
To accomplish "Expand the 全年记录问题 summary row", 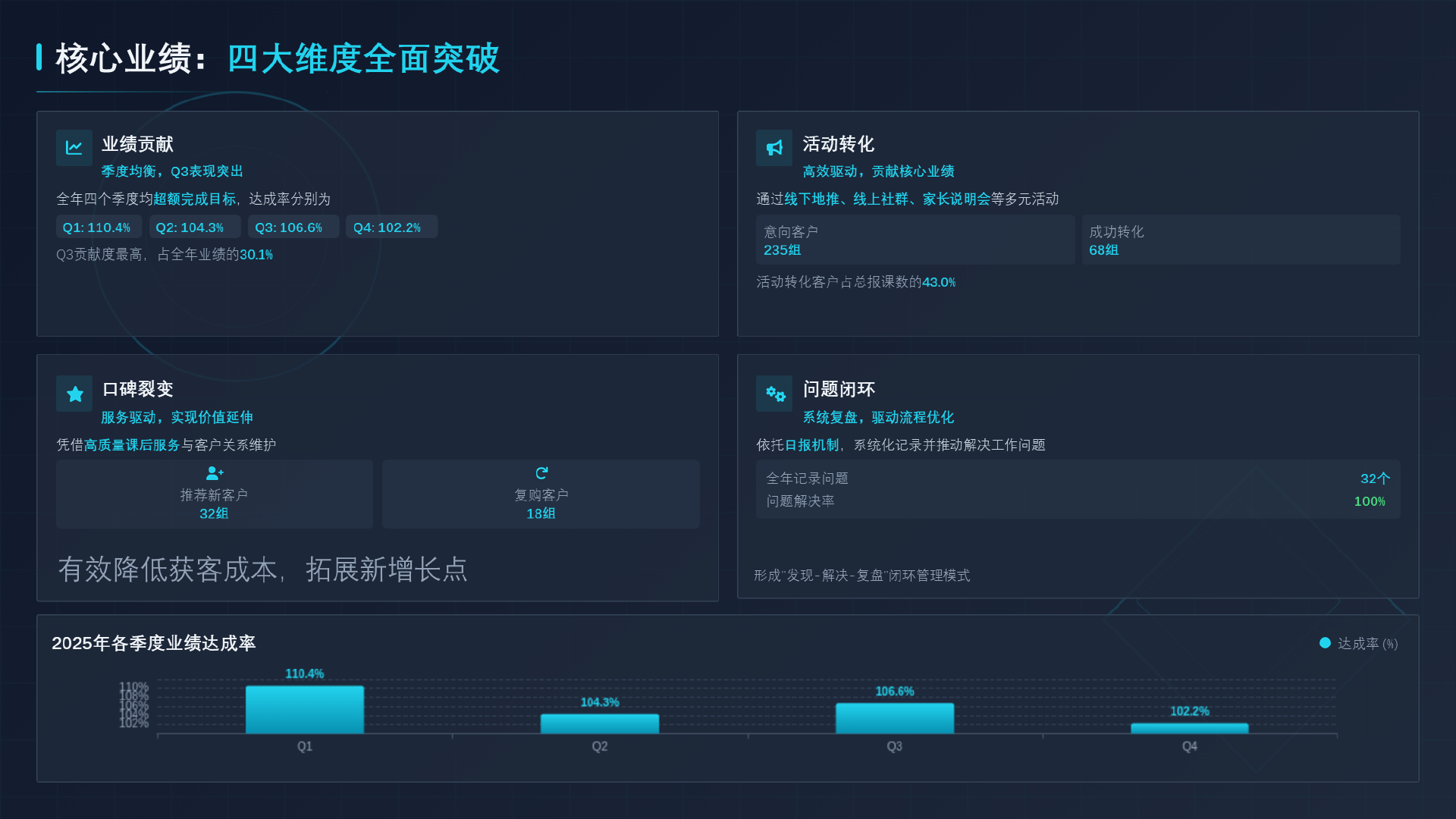I will tap(1077, 478).
